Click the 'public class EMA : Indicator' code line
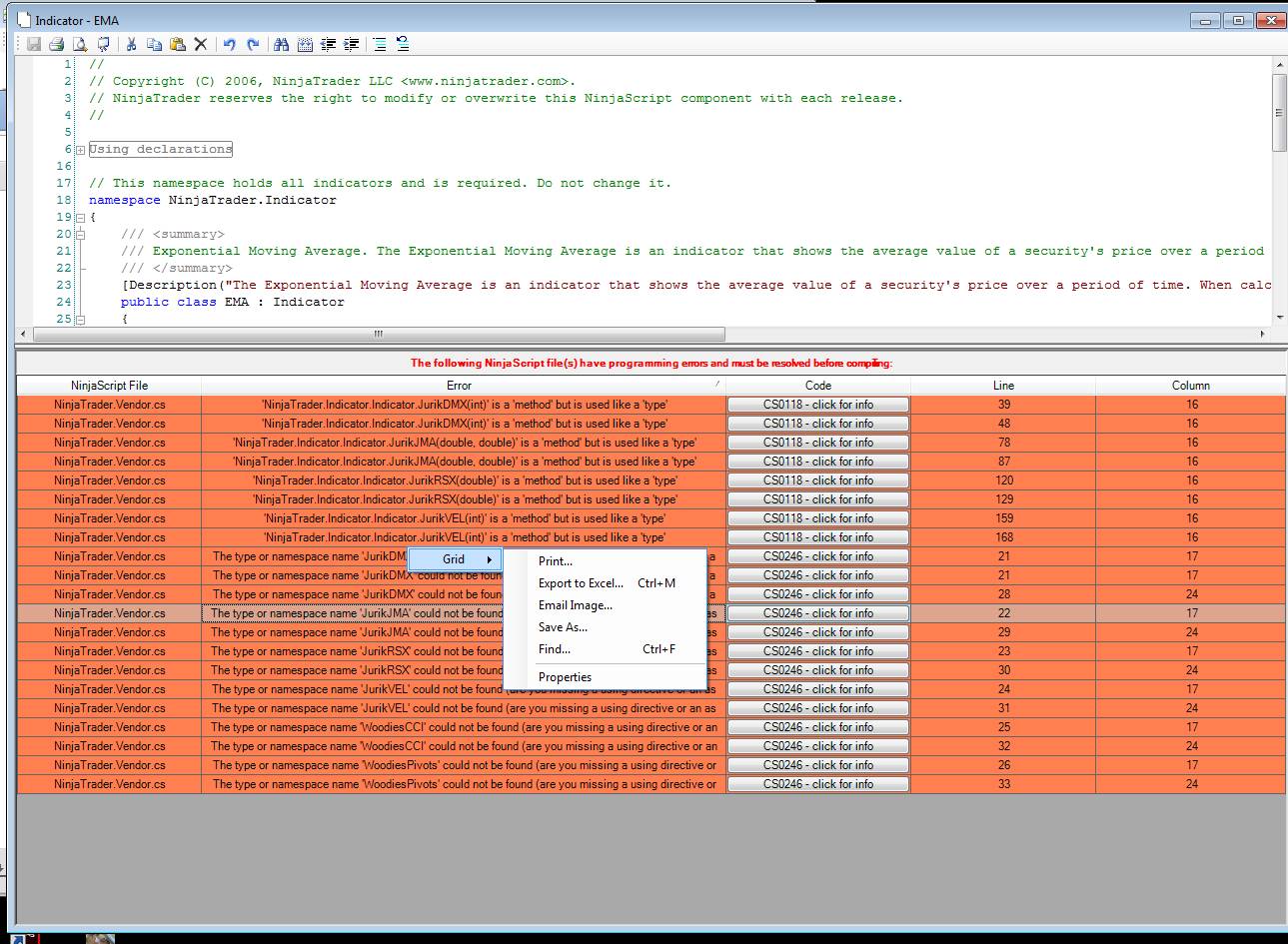The height and width of the screenshot is (944, 1288). tap(232, 302)
